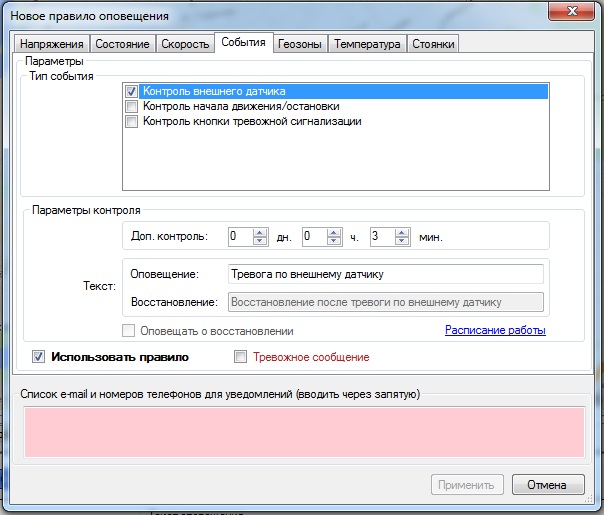This screenshot has height=515, width=604.
Task: Close the Новое правило оповещения dialog
Action: (x=574, y=13)
